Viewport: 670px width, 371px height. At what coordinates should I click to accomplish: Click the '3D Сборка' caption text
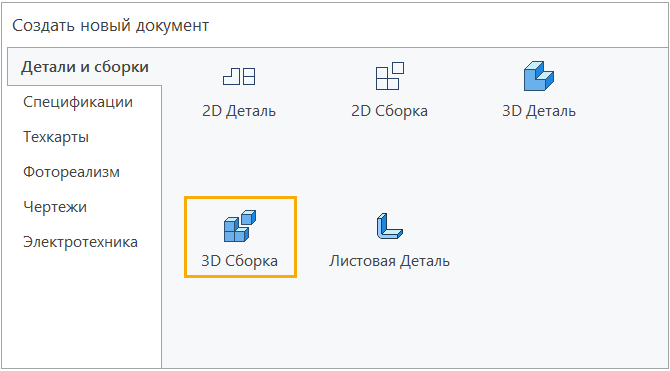[240, 261]
